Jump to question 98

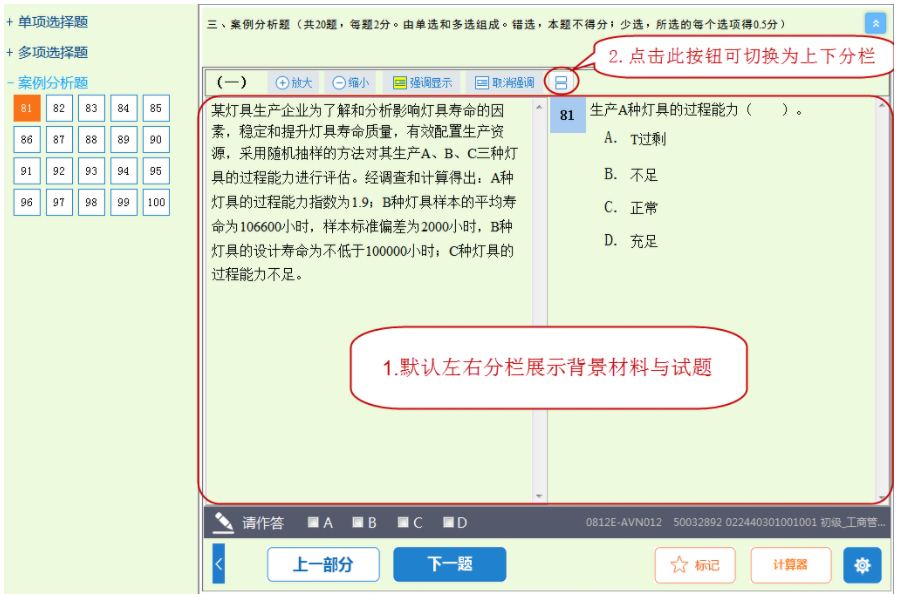tap(91, 202)
